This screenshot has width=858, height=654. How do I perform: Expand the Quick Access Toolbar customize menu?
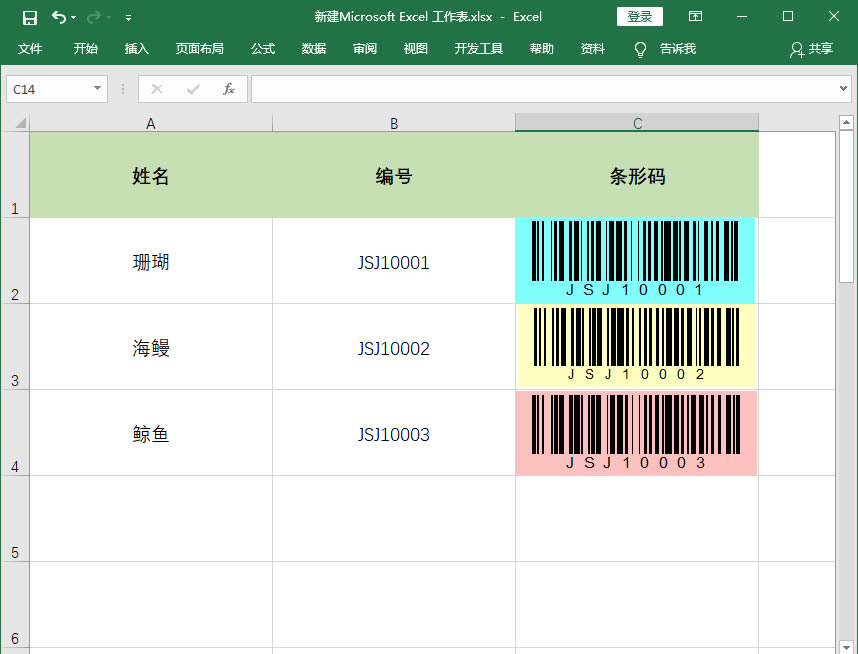pyautogui.click(x=127, y=16)
